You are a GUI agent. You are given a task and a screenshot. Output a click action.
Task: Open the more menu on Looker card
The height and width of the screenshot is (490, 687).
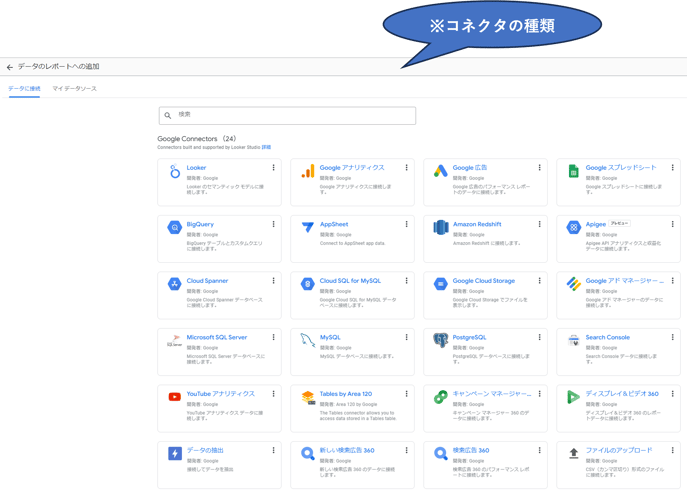(x=273, y=167)
